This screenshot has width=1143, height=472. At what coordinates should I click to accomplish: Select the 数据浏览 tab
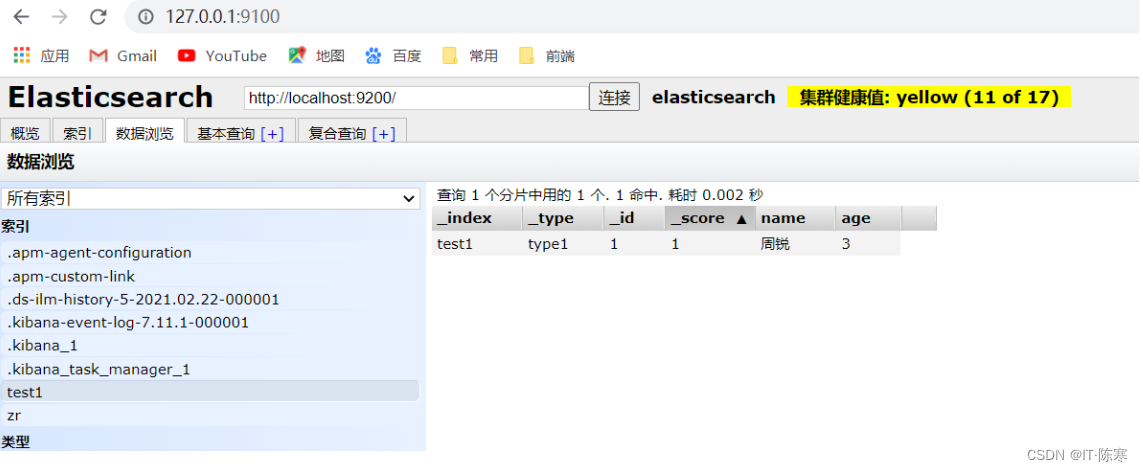tap(144, 133)
